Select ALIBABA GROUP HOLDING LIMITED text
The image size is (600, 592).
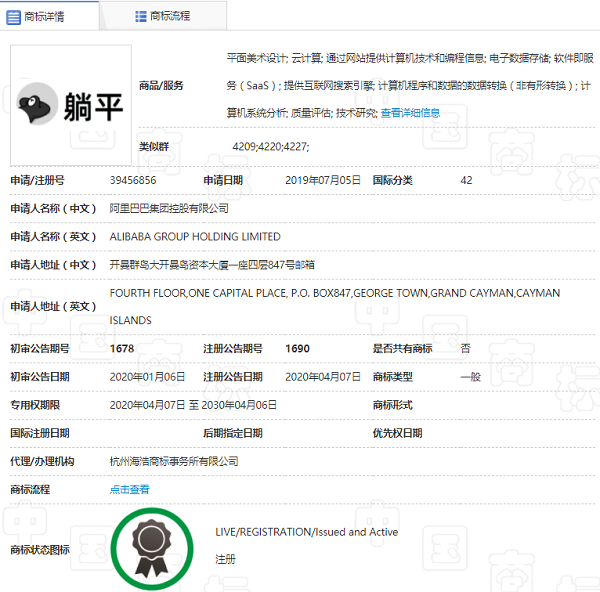[x=195, y=237]
